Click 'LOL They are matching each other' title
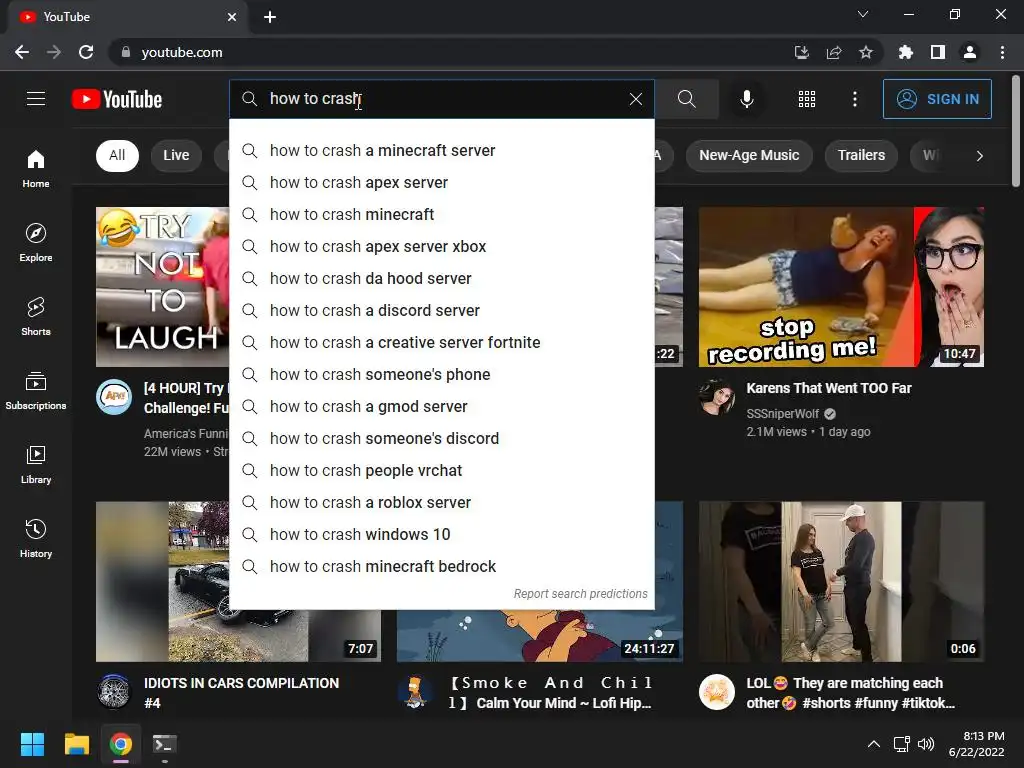This screenshot has height=768, width=1024. coord(850,692)
